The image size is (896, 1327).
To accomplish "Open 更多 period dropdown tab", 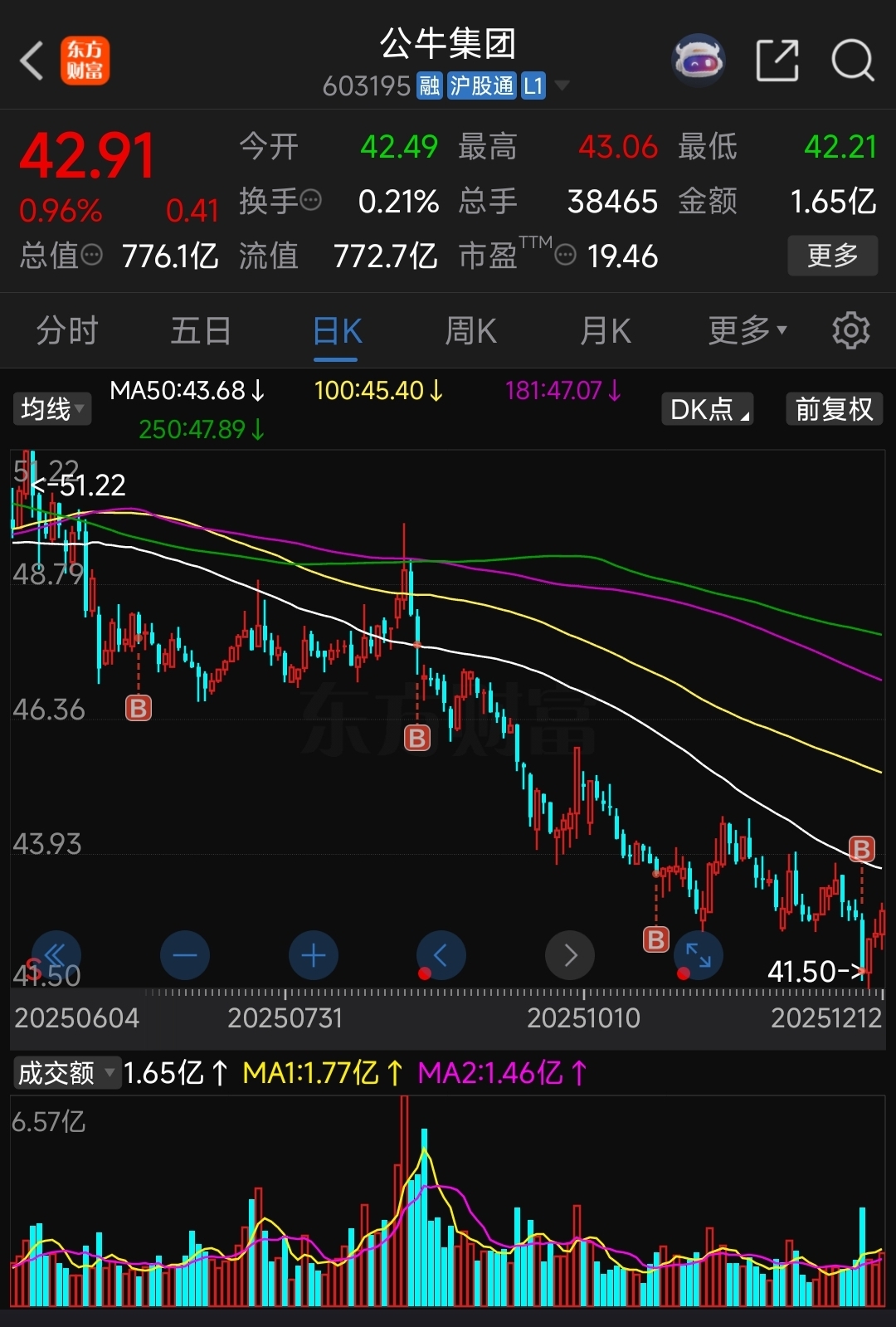I will coord(747,330).
